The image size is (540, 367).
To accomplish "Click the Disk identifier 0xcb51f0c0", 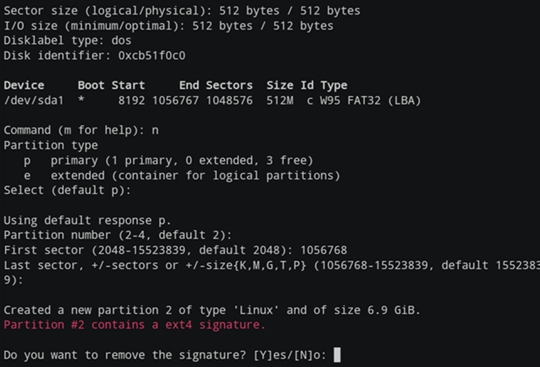I will click(152, 55).
